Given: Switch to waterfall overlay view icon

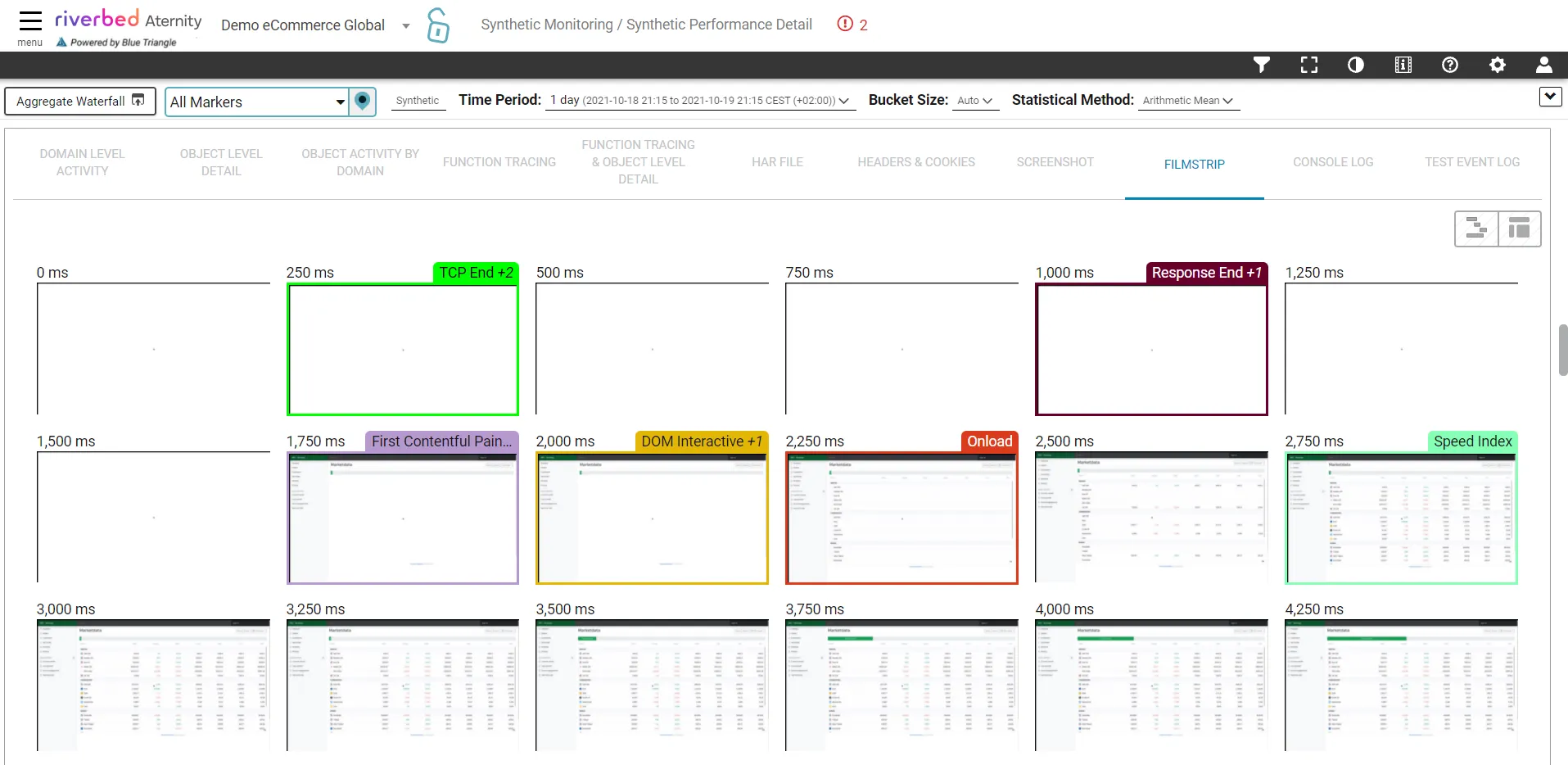Looking at the screenshot, I should tap(1476, 229).
